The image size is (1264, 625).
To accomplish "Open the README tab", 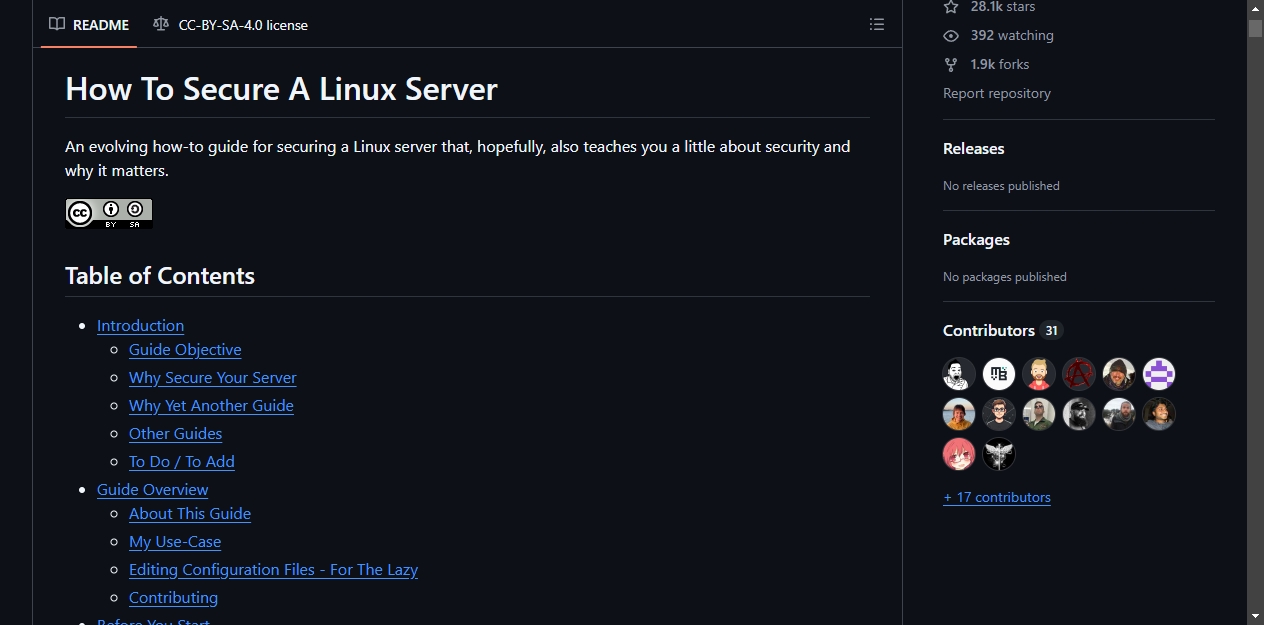I will (x=89, y=25).
